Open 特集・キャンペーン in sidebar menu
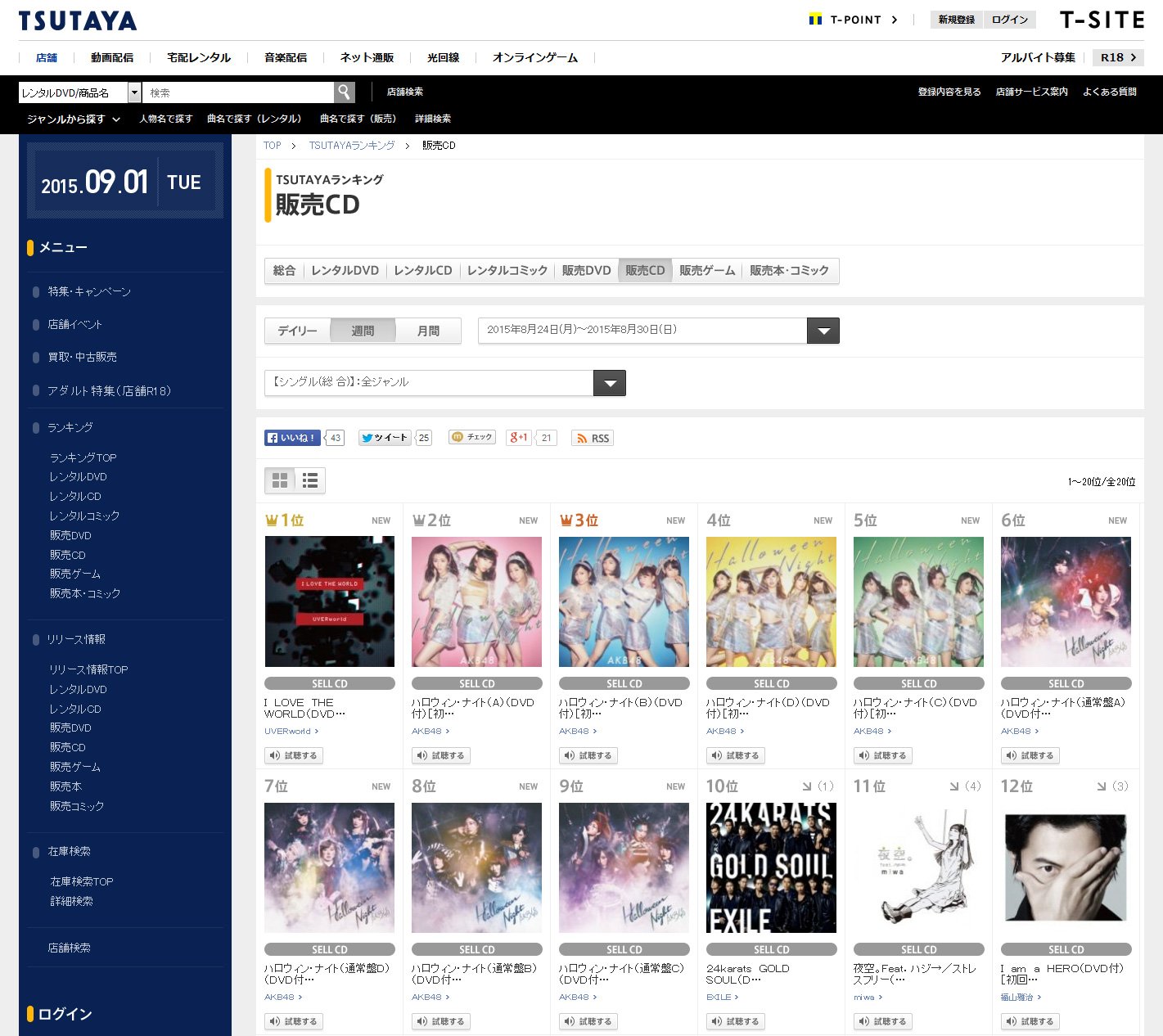This screenshot has height=1036, width=1163. click(89, 291)
